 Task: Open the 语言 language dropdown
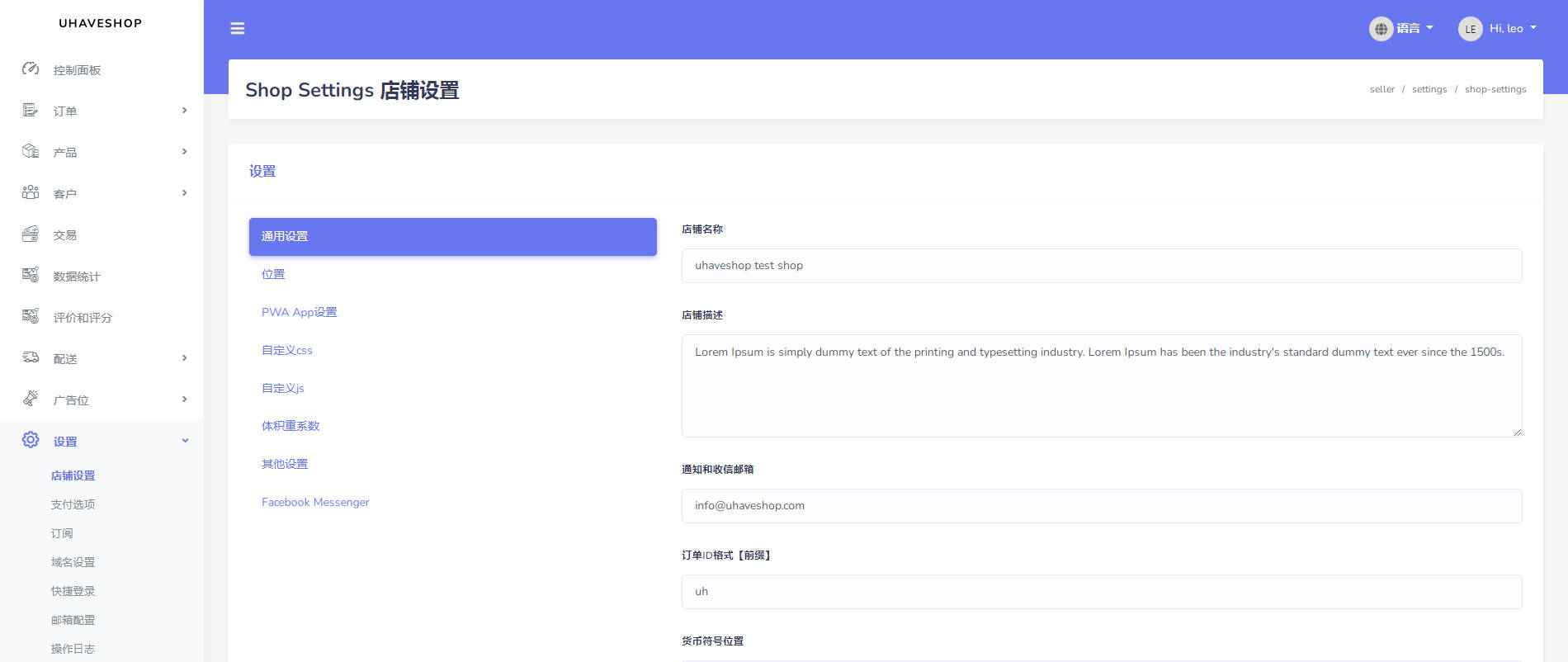coord(1401,29)
